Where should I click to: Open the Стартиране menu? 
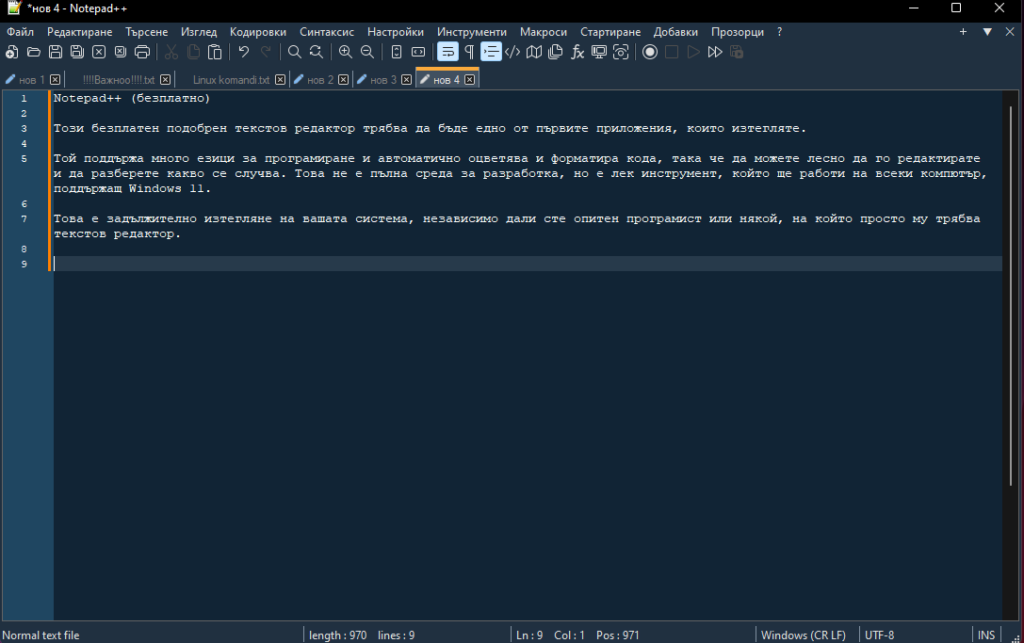point(610,32)
